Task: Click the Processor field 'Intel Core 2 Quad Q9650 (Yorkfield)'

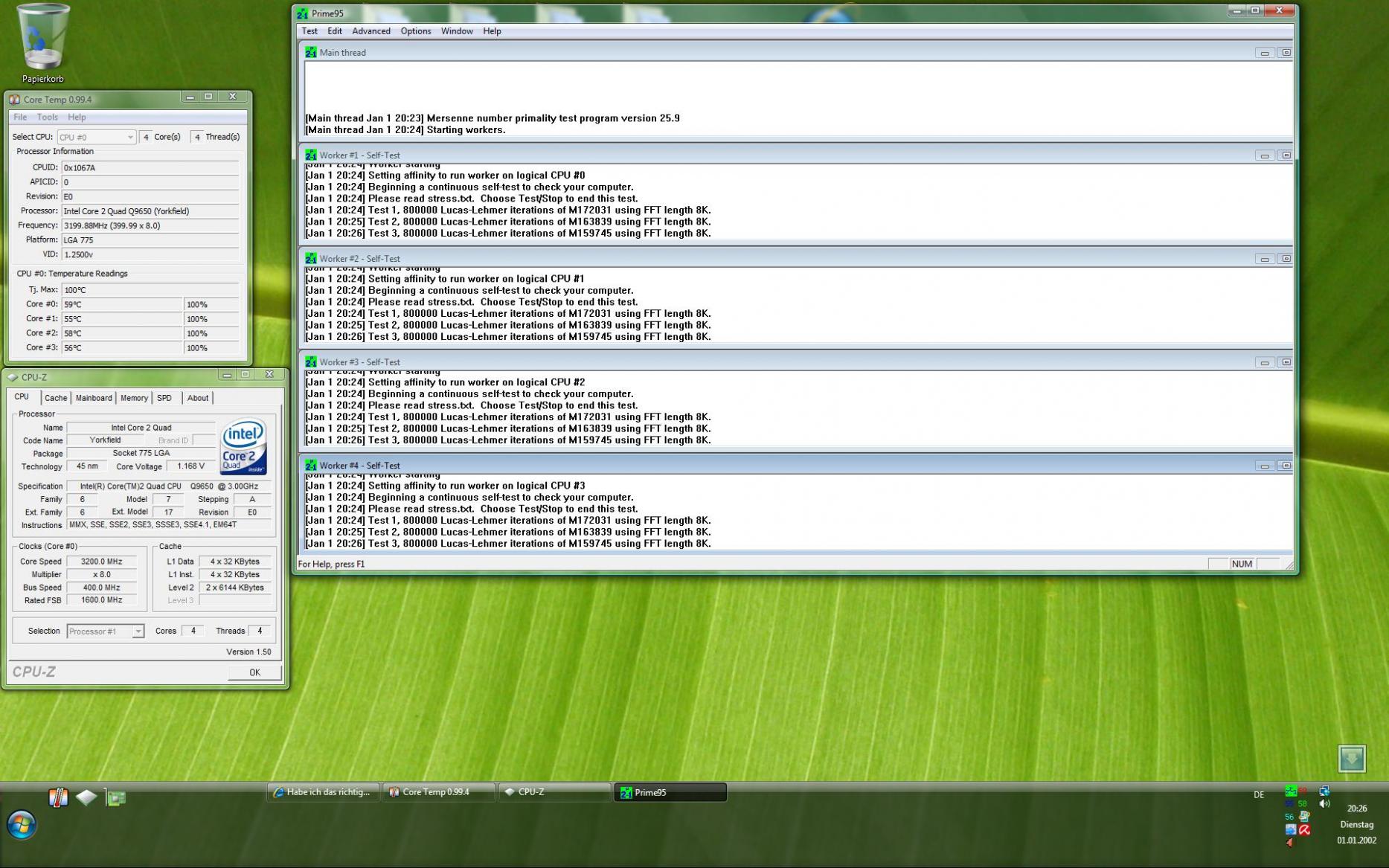Action: [x=150, y=211]
